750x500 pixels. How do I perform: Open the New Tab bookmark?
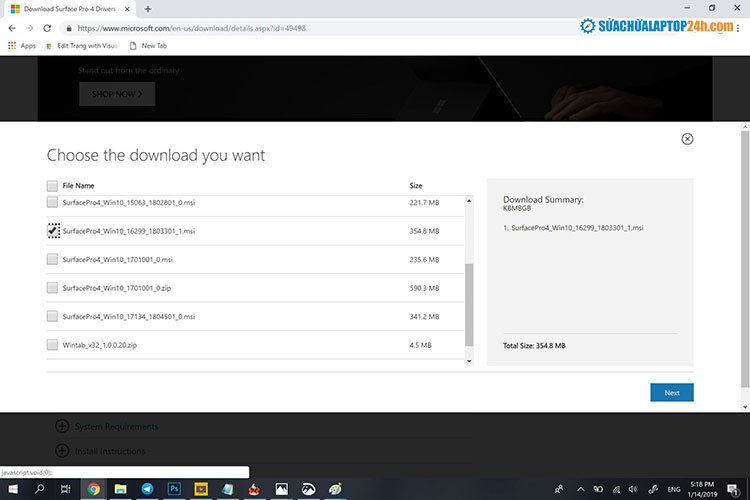[x=148, y=45]
